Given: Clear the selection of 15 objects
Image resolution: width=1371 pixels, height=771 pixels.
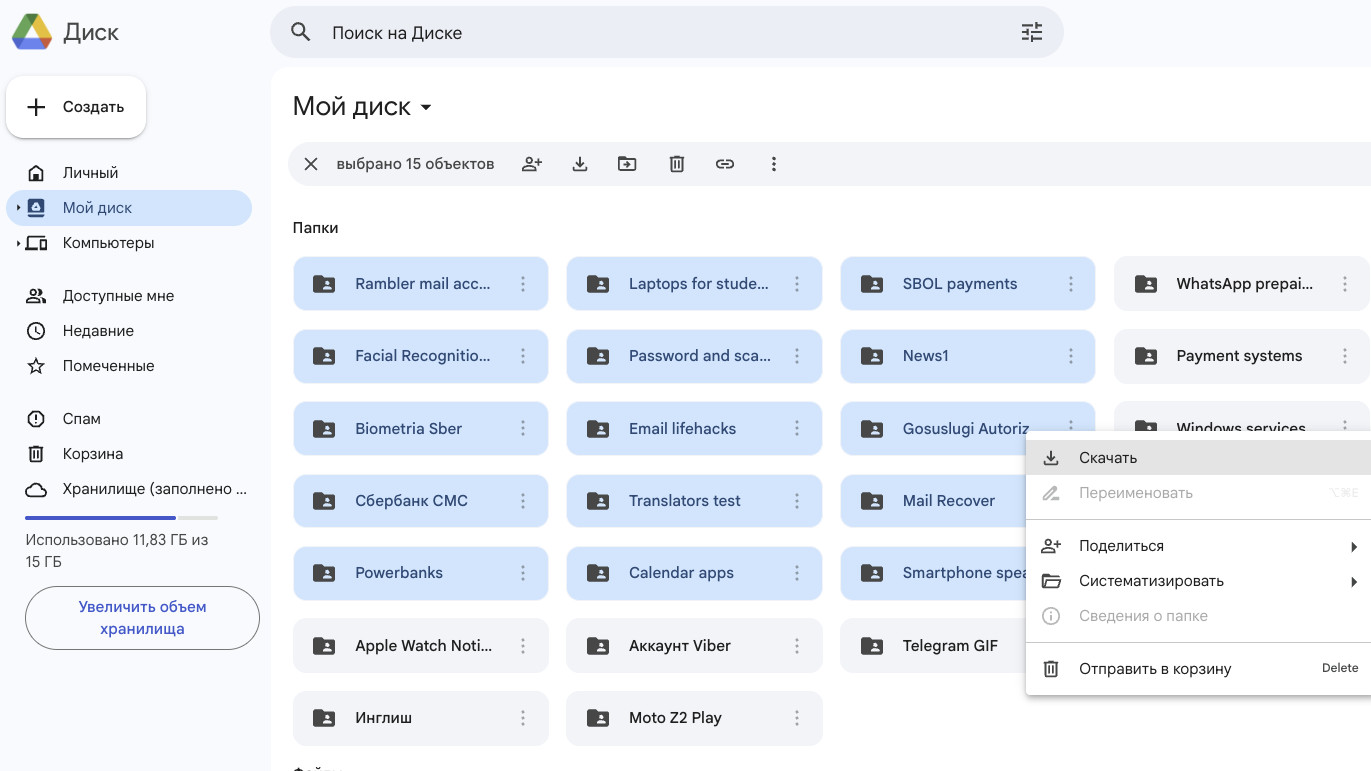Looking at the screenshot, I should 311,164.
